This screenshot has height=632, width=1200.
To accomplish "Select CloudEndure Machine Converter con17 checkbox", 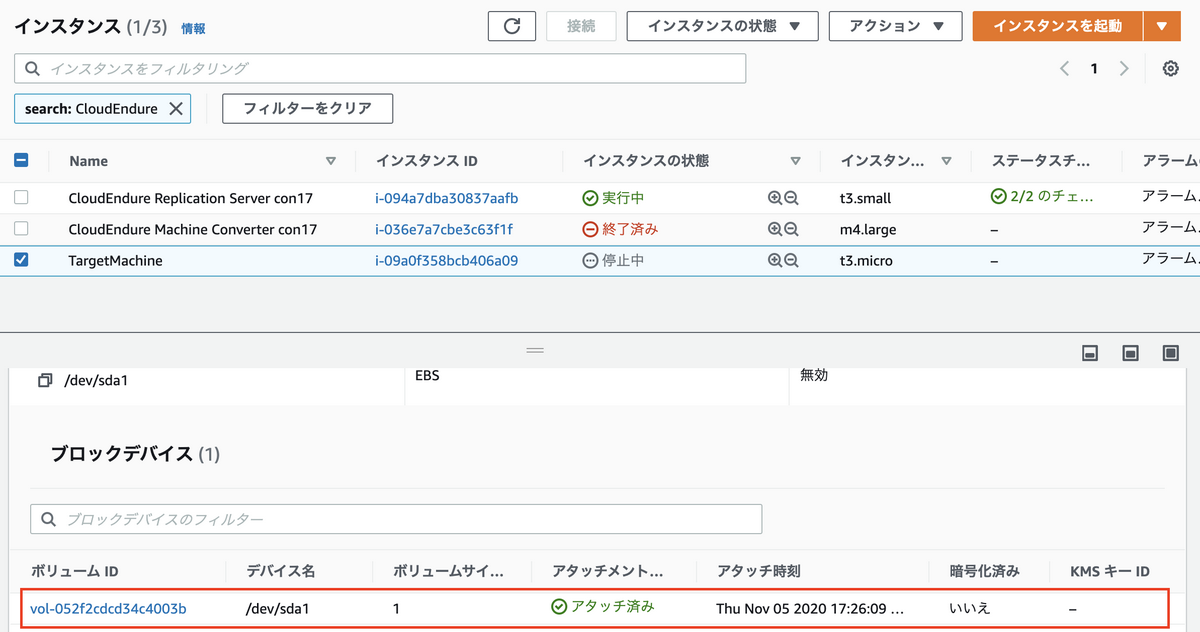I will click(21, 229).
